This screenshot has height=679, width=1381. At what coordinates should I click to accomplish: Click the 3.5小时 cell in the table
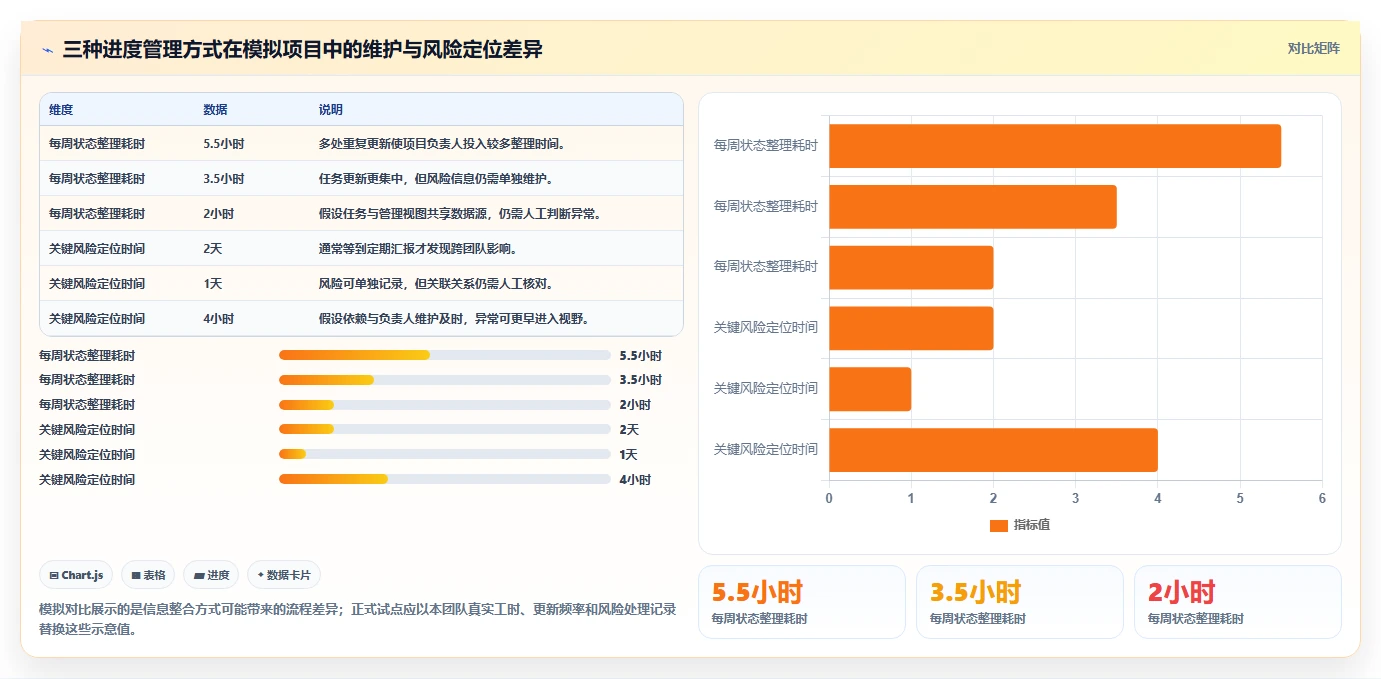click(224, 179)
